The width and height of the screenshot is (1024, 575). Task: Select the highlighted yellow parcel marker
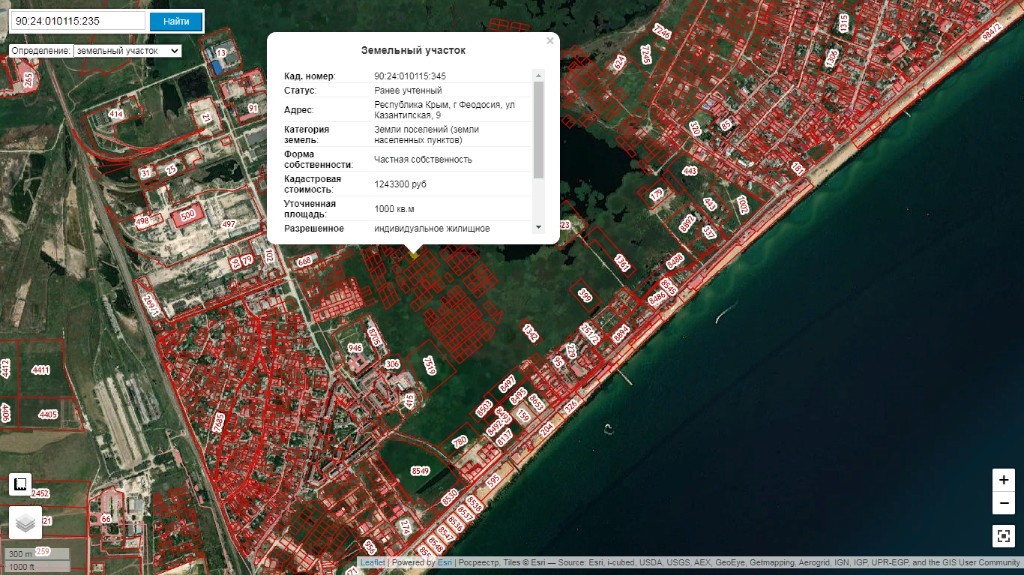[413, 254]
